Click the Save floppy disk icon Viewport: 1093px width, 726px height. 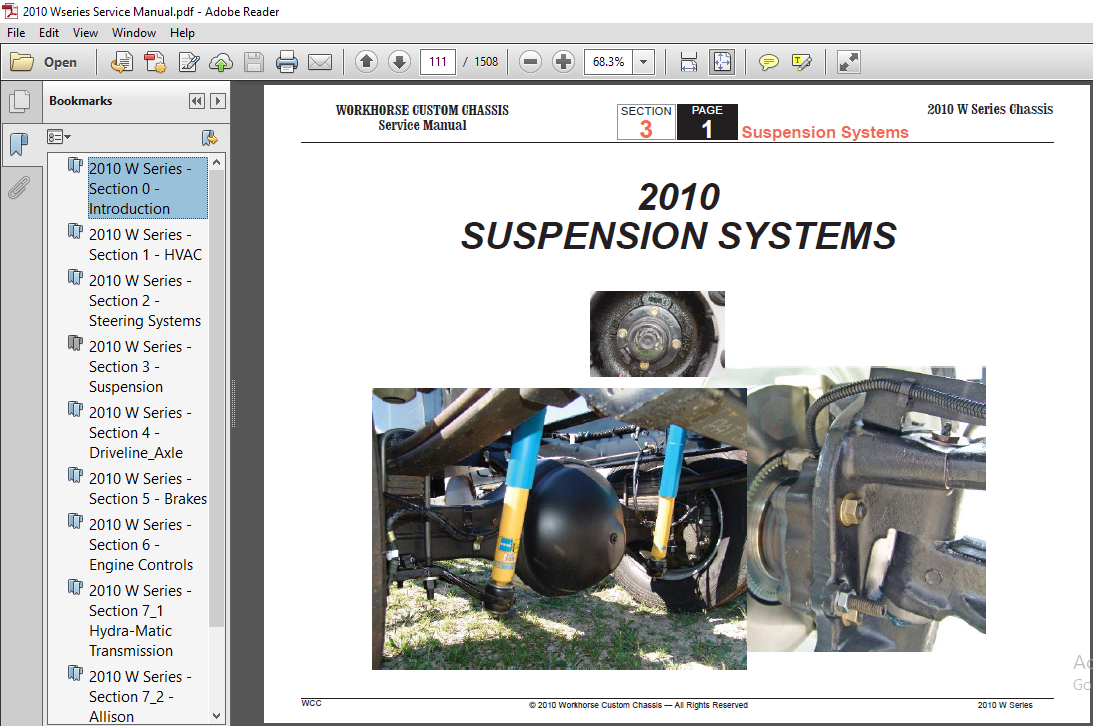[254, 62]
